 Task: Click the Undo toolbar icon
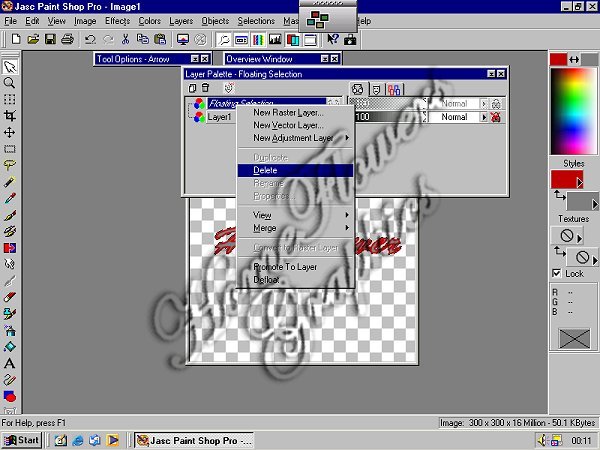click(x=90, y=39)
